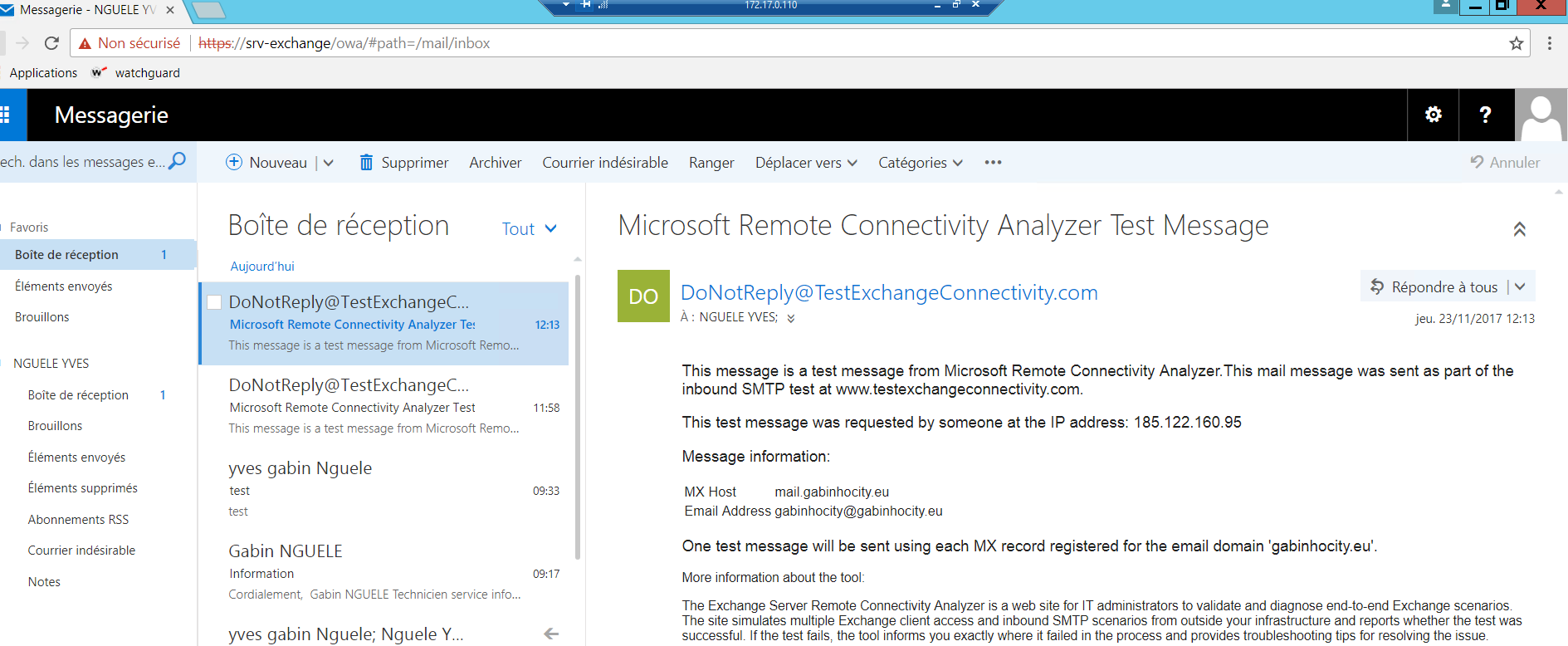
Task: Open Brouillons under NGUELE YVES
Action: pos(55,426)
